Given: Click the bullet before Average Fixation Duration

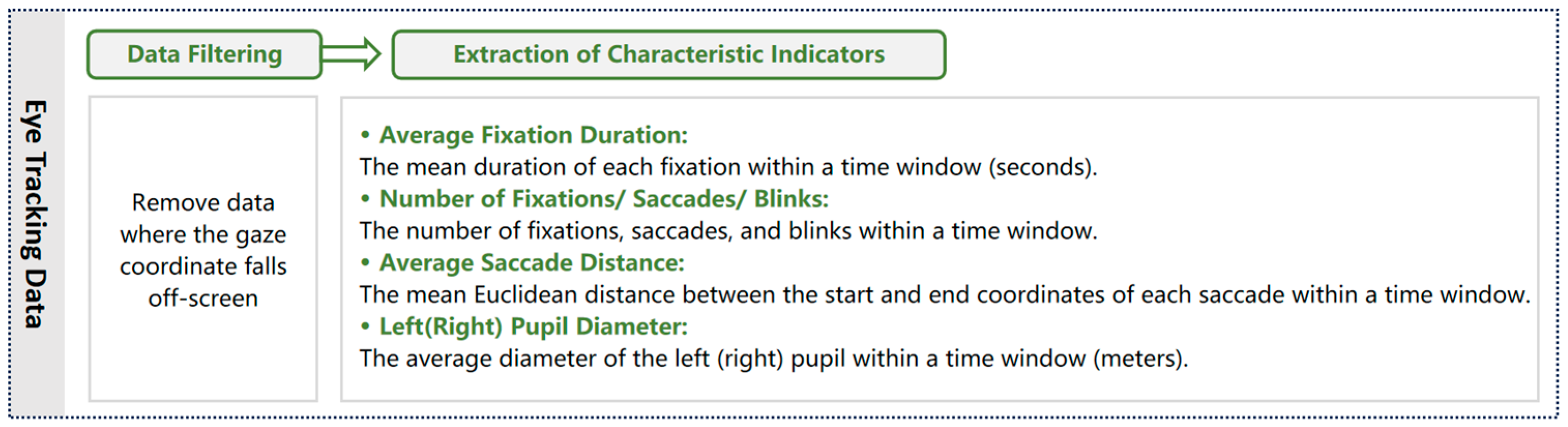Looking at the screenshot, I should click(x=365, y=134).
